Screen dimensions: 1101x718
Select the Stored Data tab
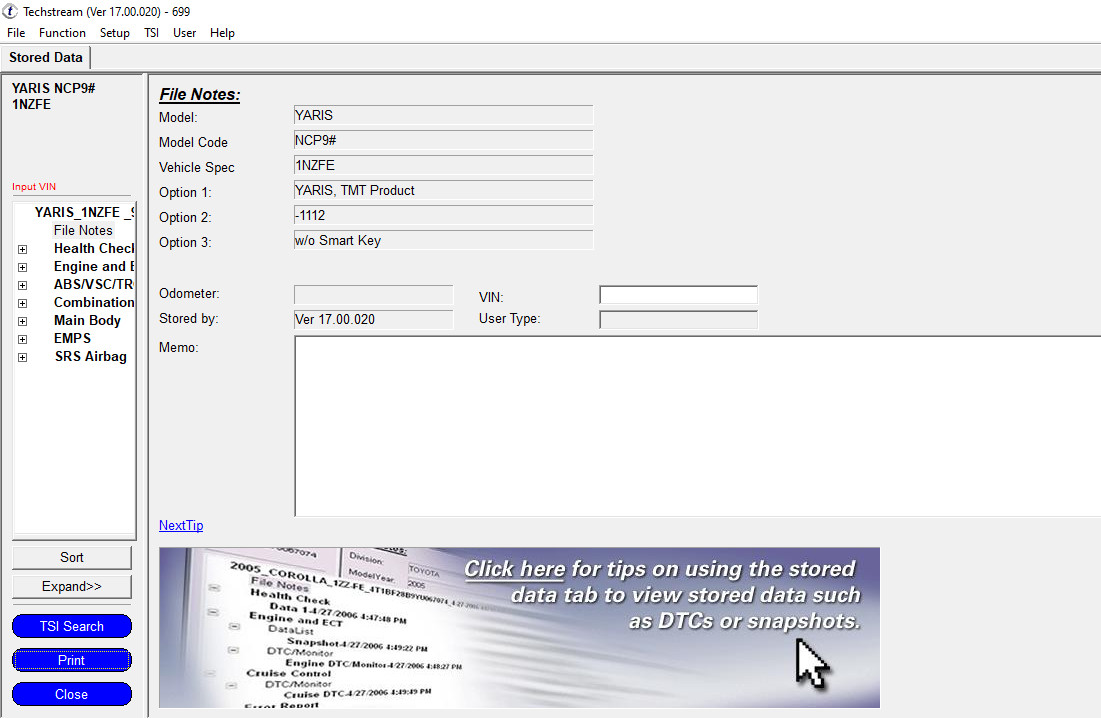[46, 58]
